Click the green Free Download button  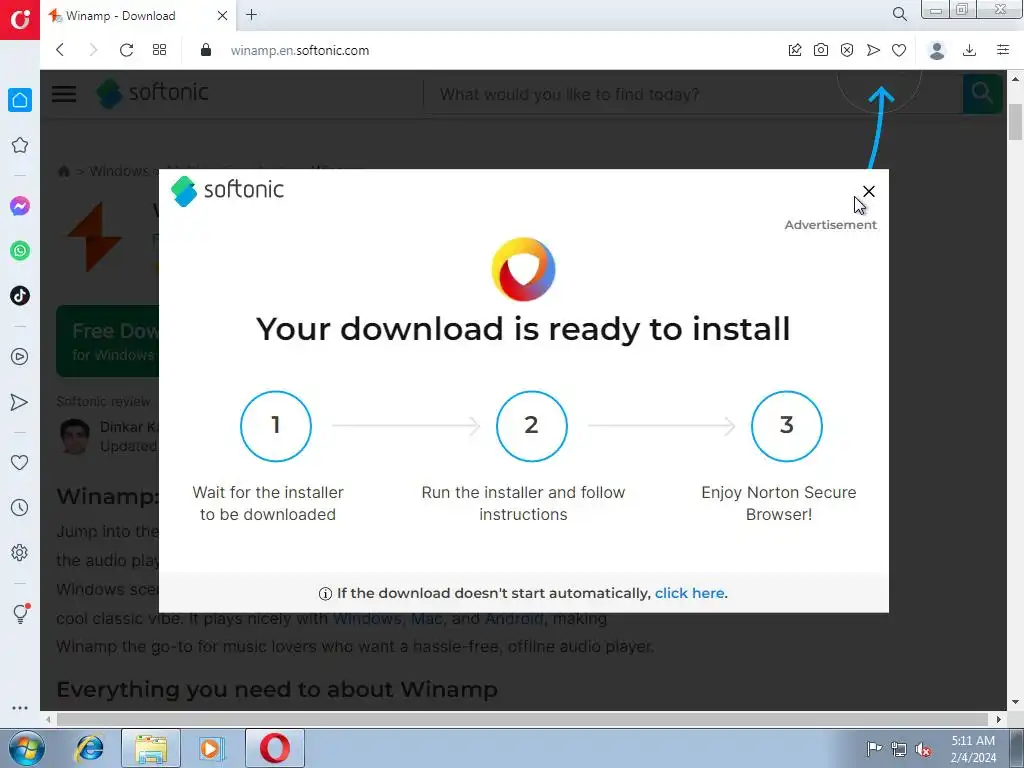[x=108, y=342]
